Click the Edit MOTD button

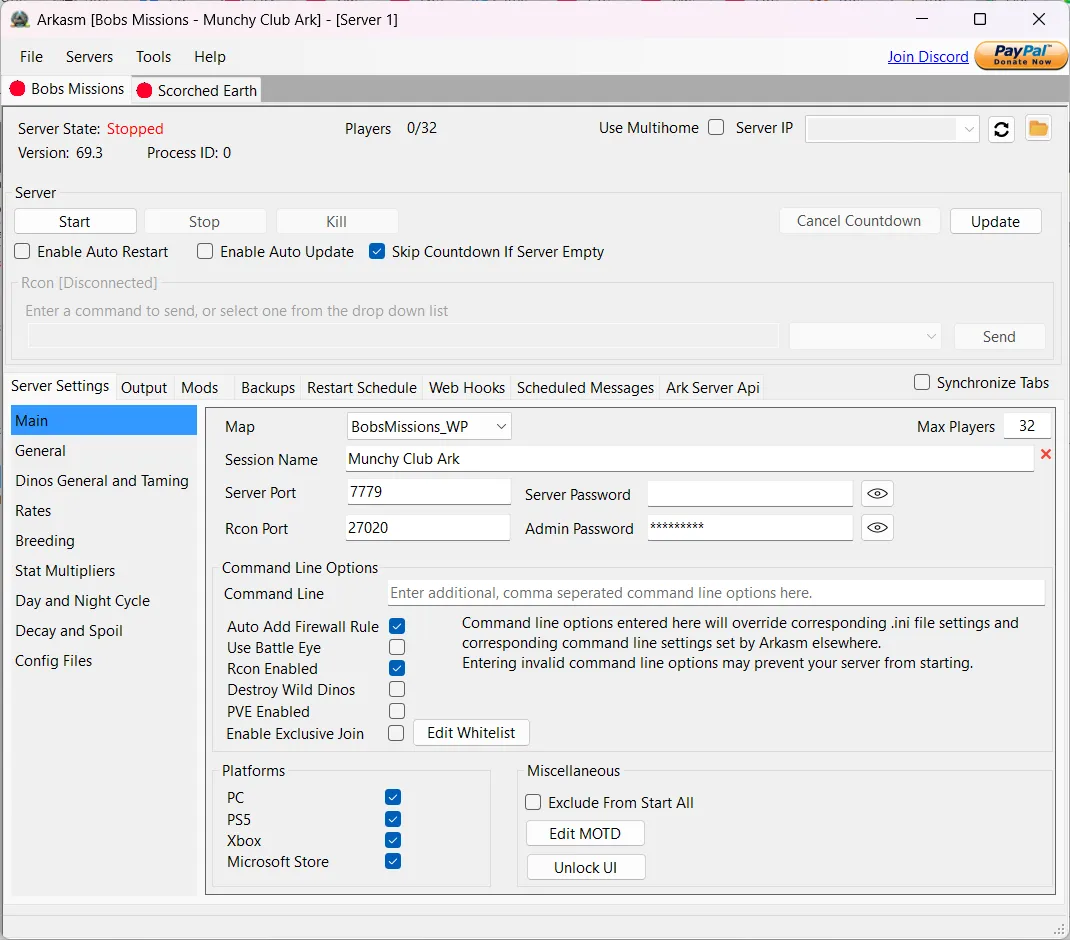point(585,834)
